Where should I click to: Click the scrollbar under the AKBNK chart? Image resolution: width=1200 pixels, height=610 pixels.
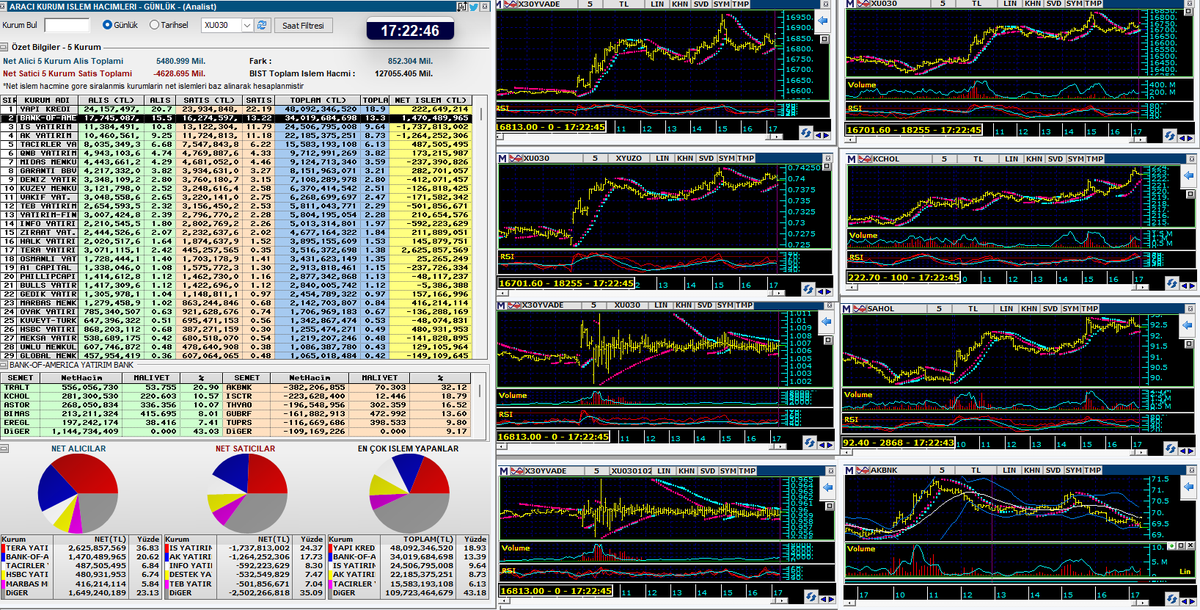tap(996, 603)
